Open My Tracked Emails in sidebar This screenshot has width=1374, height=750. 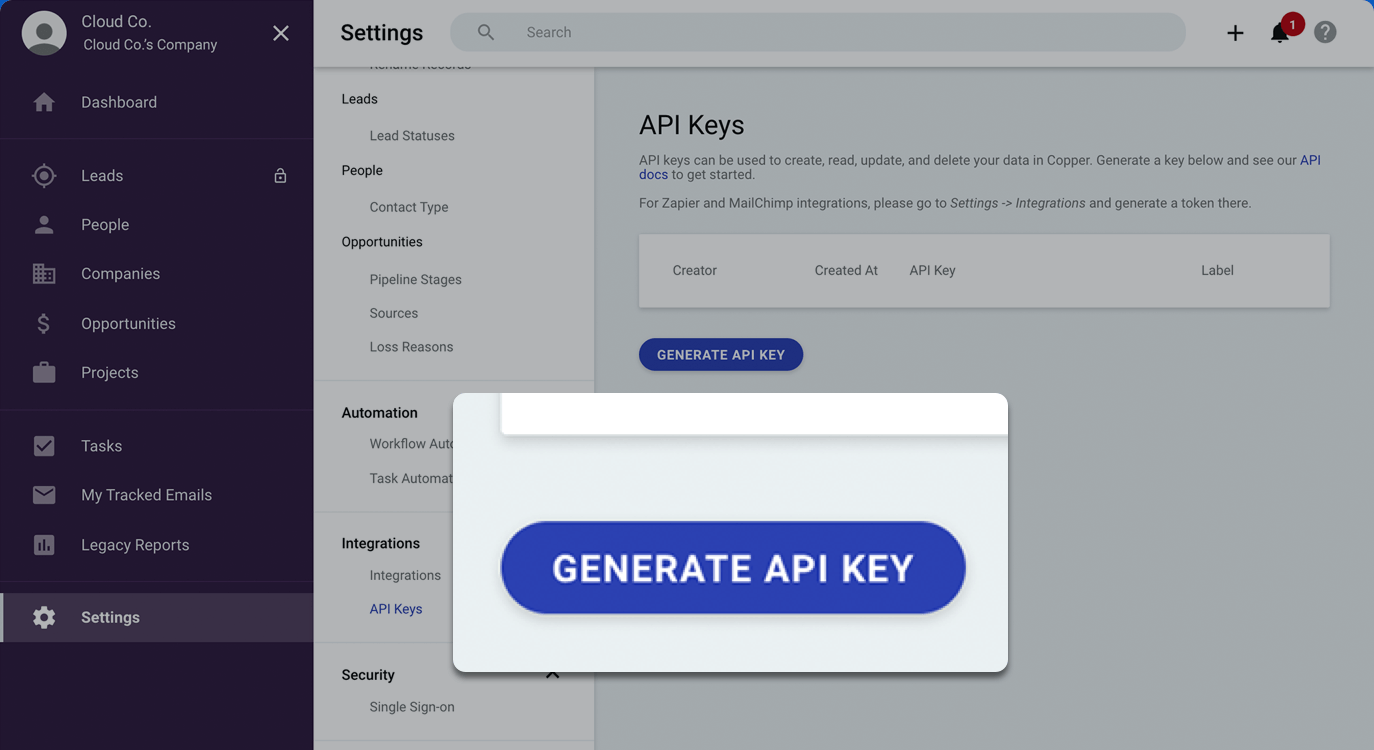146,495
